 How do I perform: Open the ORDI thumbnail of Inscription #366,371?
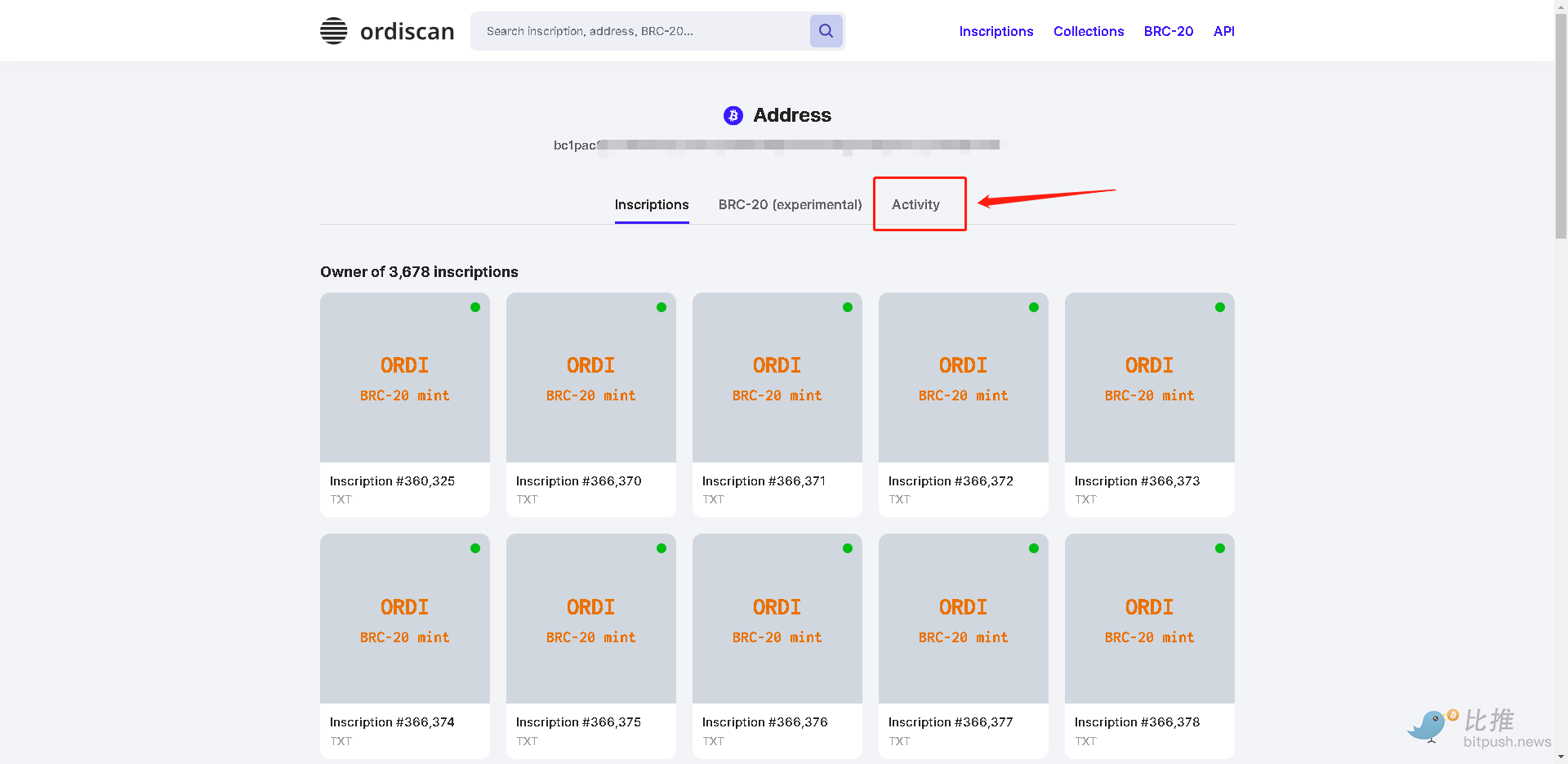coord(777,378)
